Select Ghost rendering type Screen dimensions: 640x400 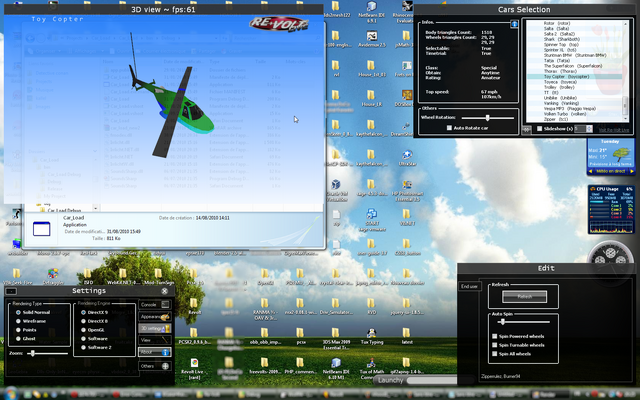click(x=18, y=339)
